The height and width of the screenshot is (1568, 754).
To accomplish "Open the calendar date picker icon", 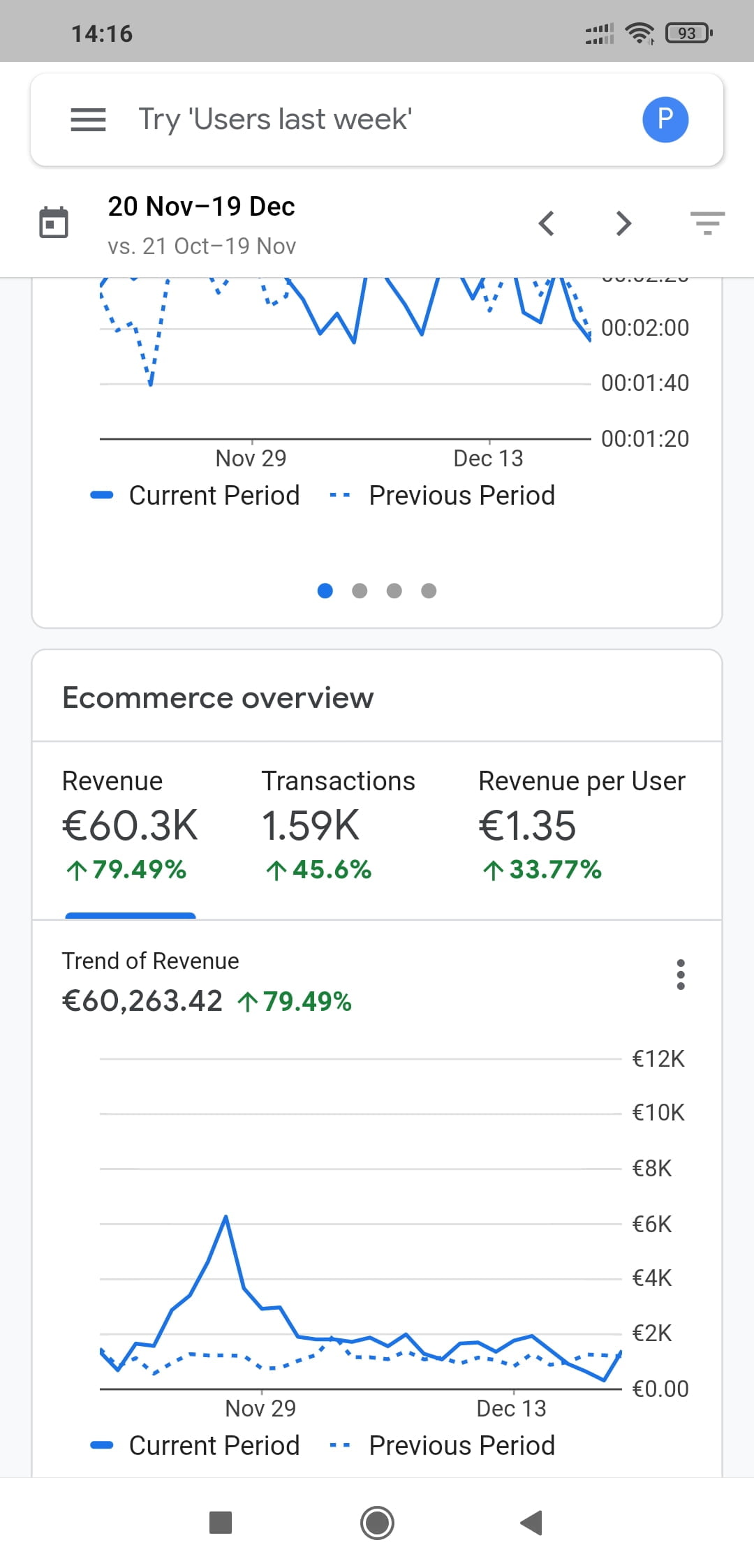I will 54,223.
